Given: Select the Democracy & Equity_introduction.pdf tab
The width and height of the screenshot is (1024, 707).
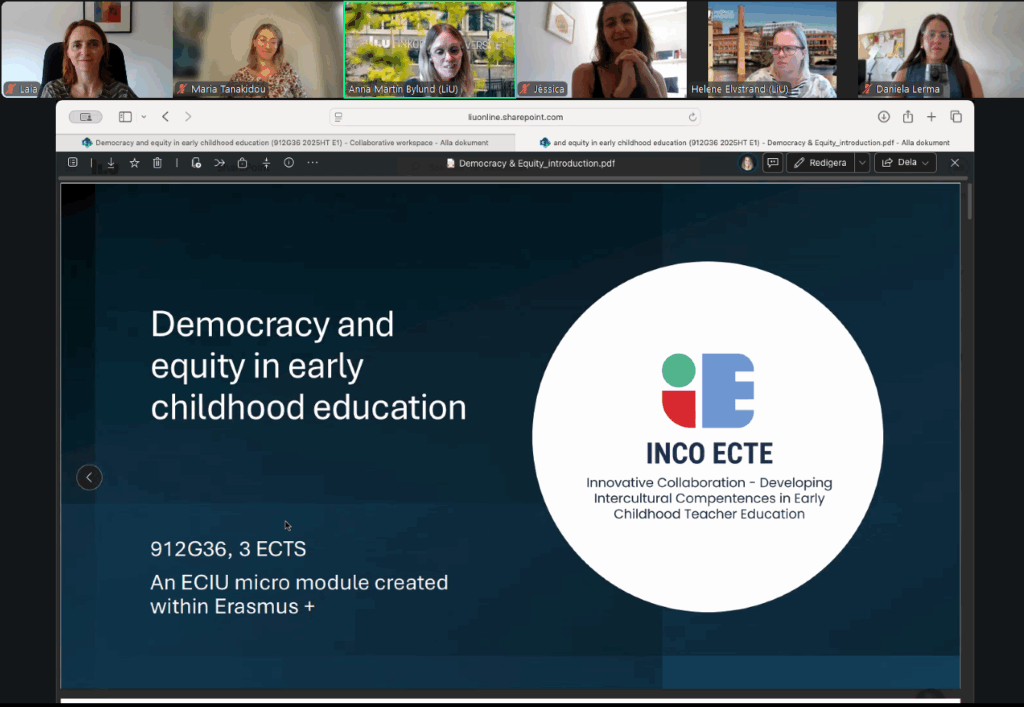Looking at the screenshot, I should [744, 142].
